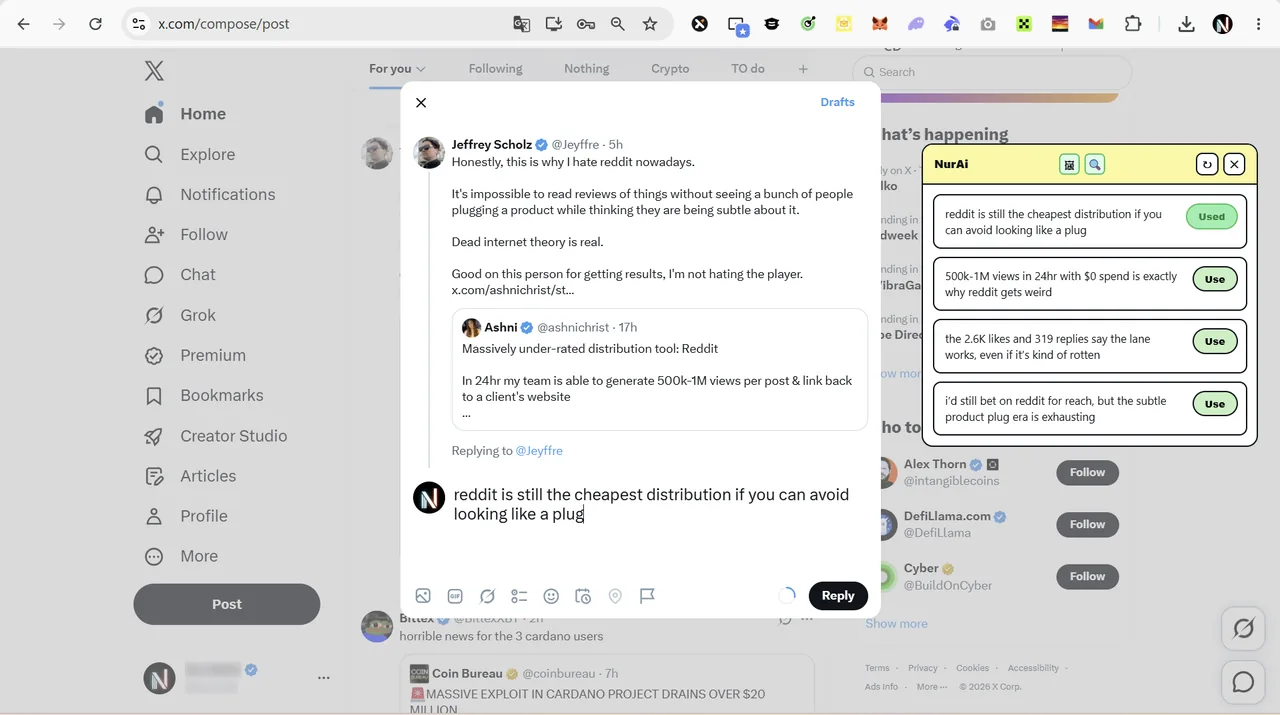Open the Gmail extension icon

pos(1096,24)
